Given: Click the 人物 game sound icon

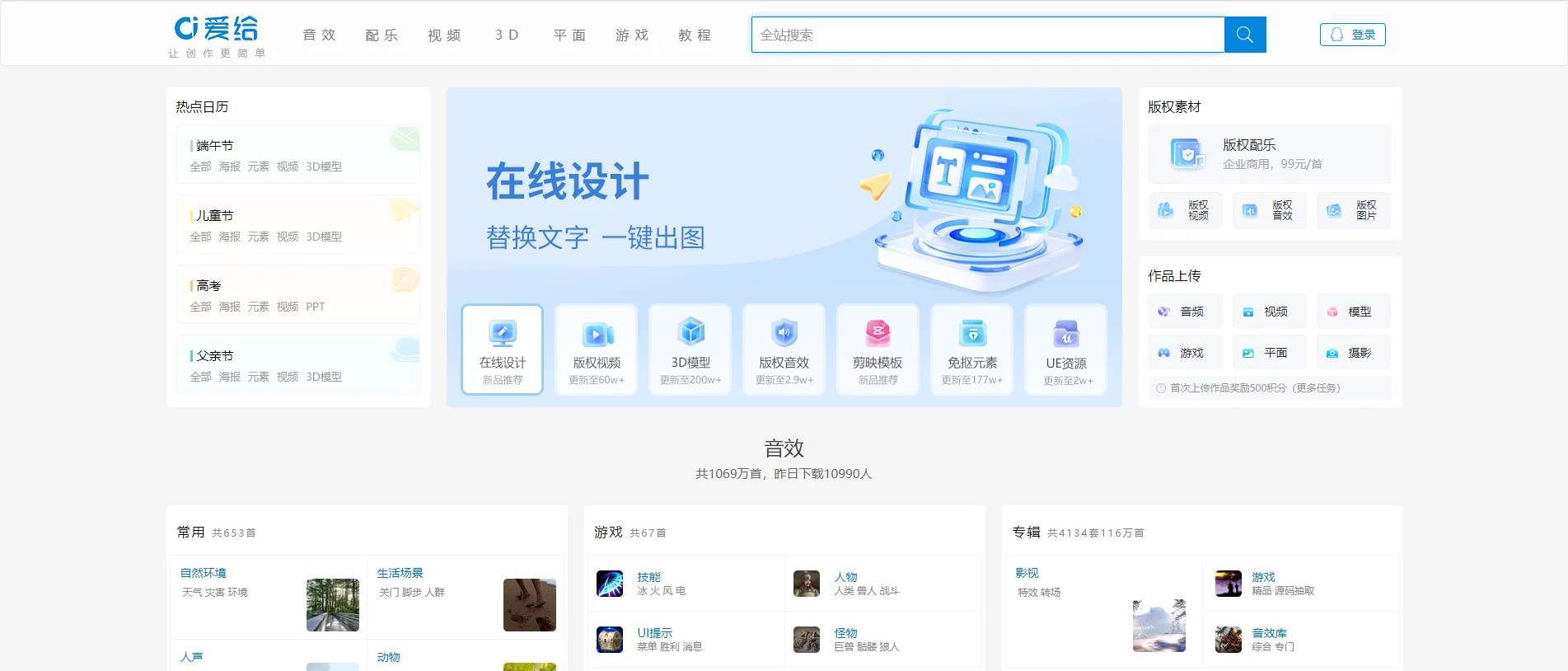Looking at the screenshot, I should tap(807, 584).
